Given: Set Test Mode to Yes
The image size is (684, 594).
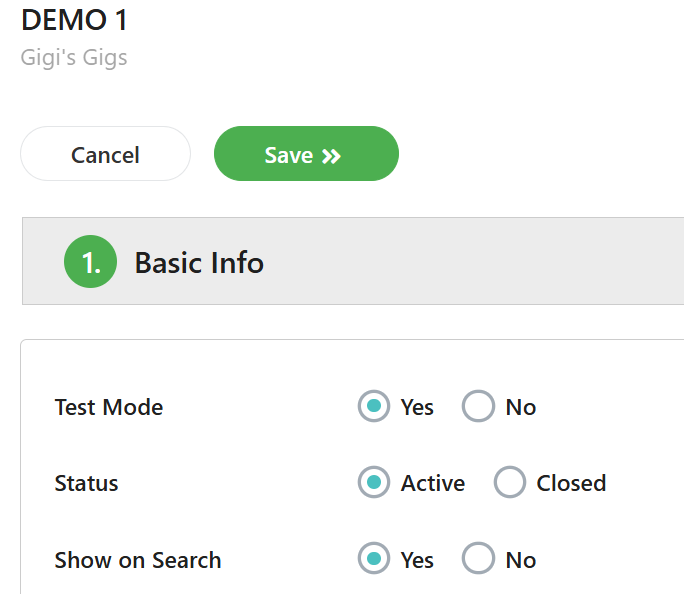Looking at the screenshot, I should (374, 407).
